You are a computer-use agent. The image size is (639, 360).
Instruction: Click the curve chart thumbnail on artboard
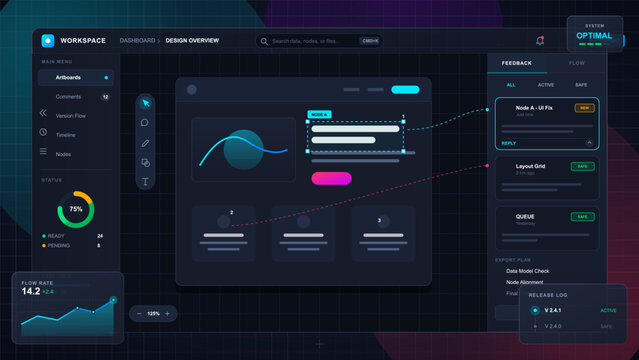click(243, 149)
